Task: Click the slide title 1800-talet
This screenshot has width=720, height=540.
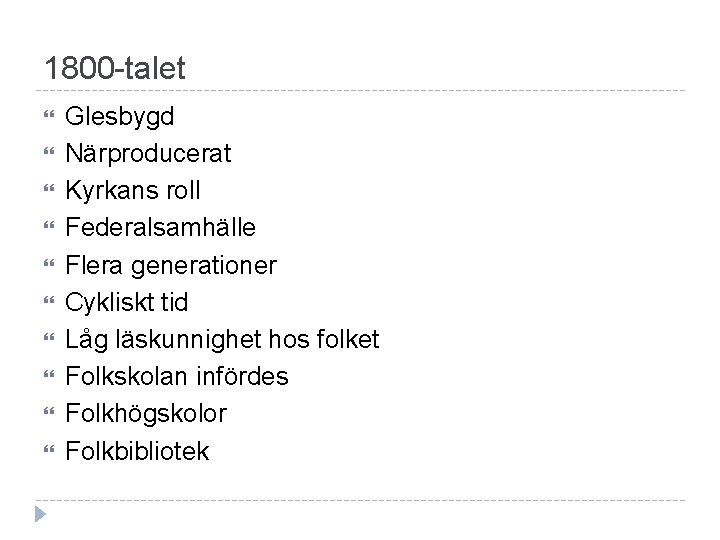Action: point(115,68)
